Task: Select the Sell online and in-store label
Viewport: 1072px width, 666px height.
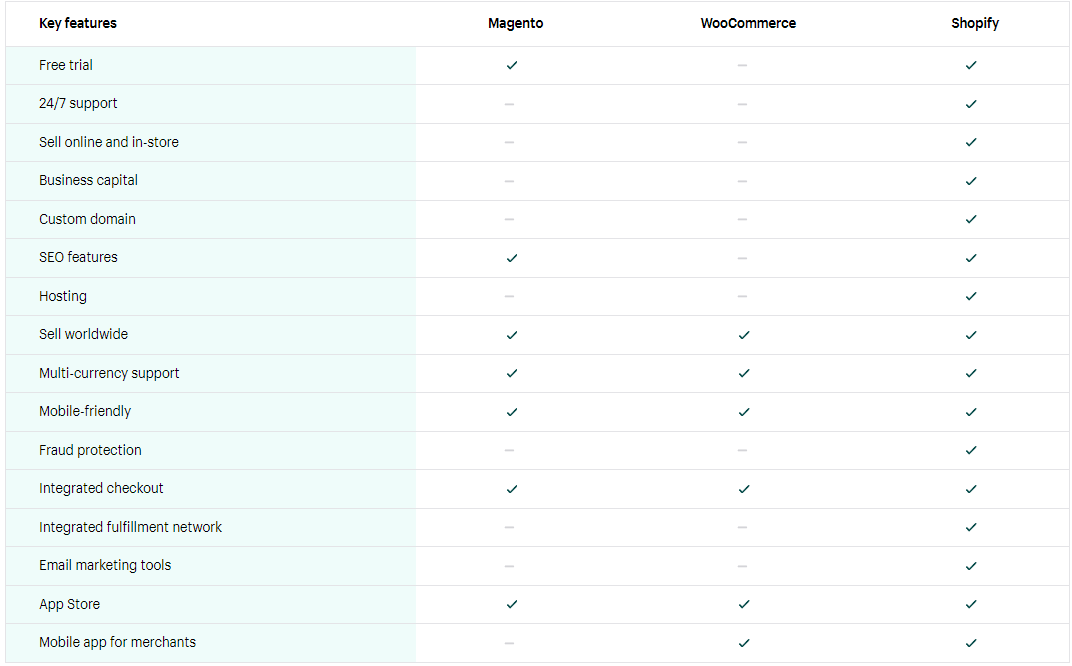Action: click(109, 142)
